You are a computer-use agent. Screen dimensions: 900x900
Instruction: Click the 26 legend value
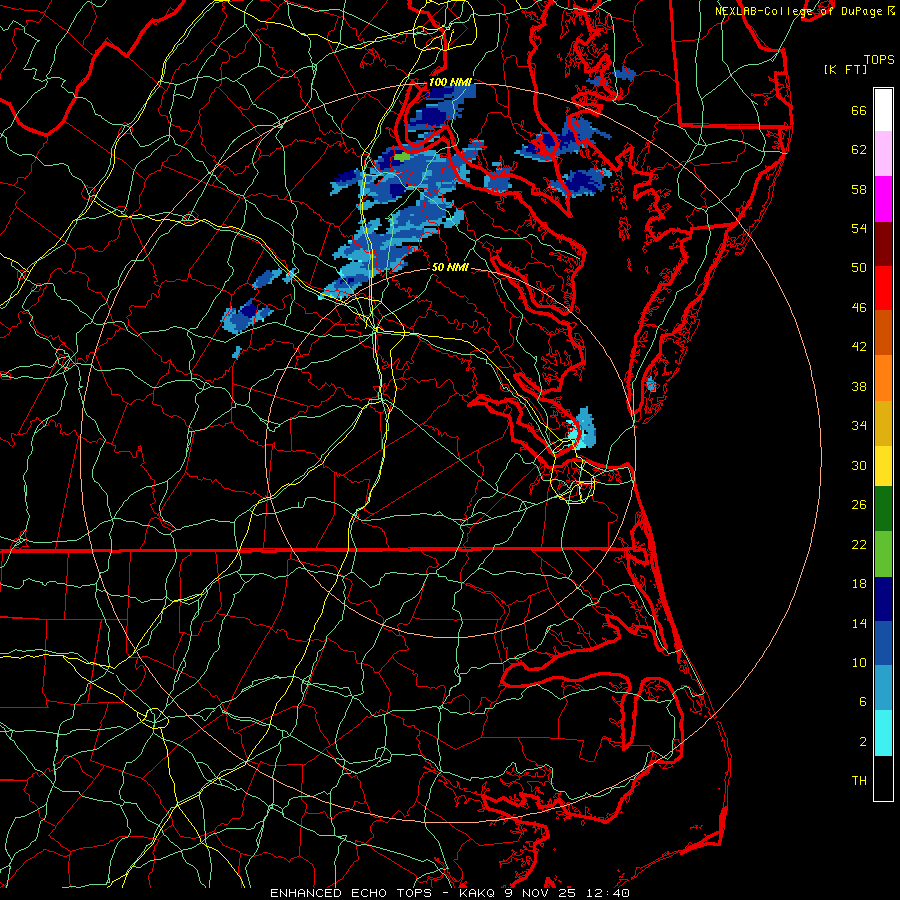pyautogui.click(x=859, y=505)
